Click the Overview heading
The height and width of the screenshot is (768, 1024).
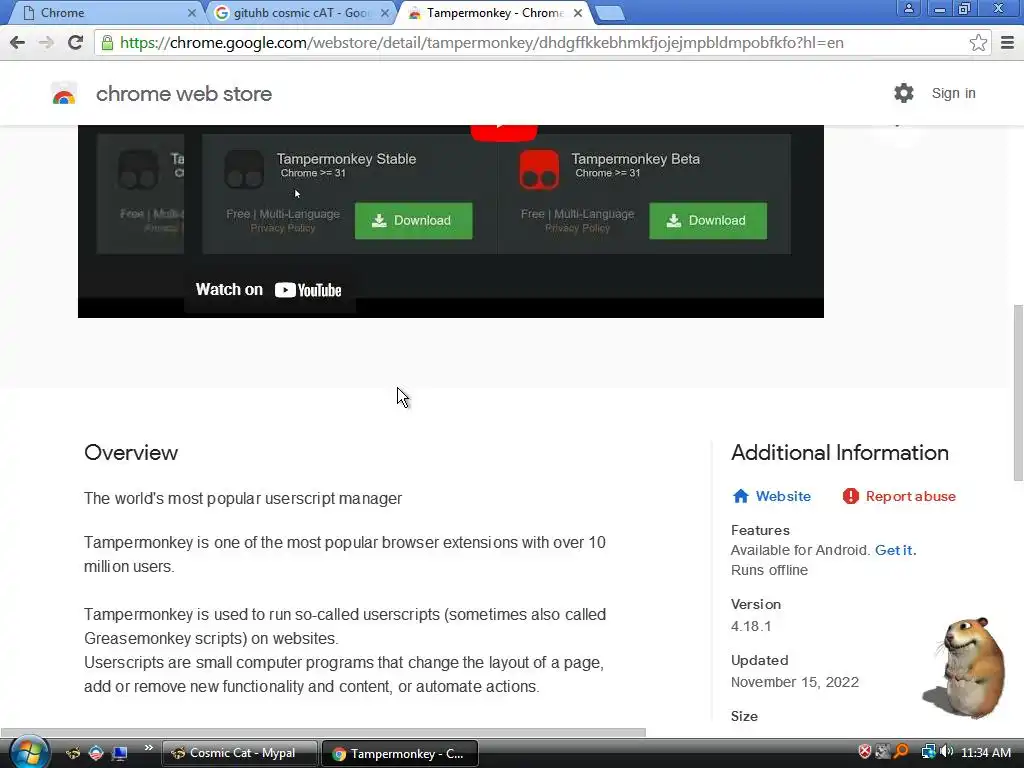(x=131, y=453)
